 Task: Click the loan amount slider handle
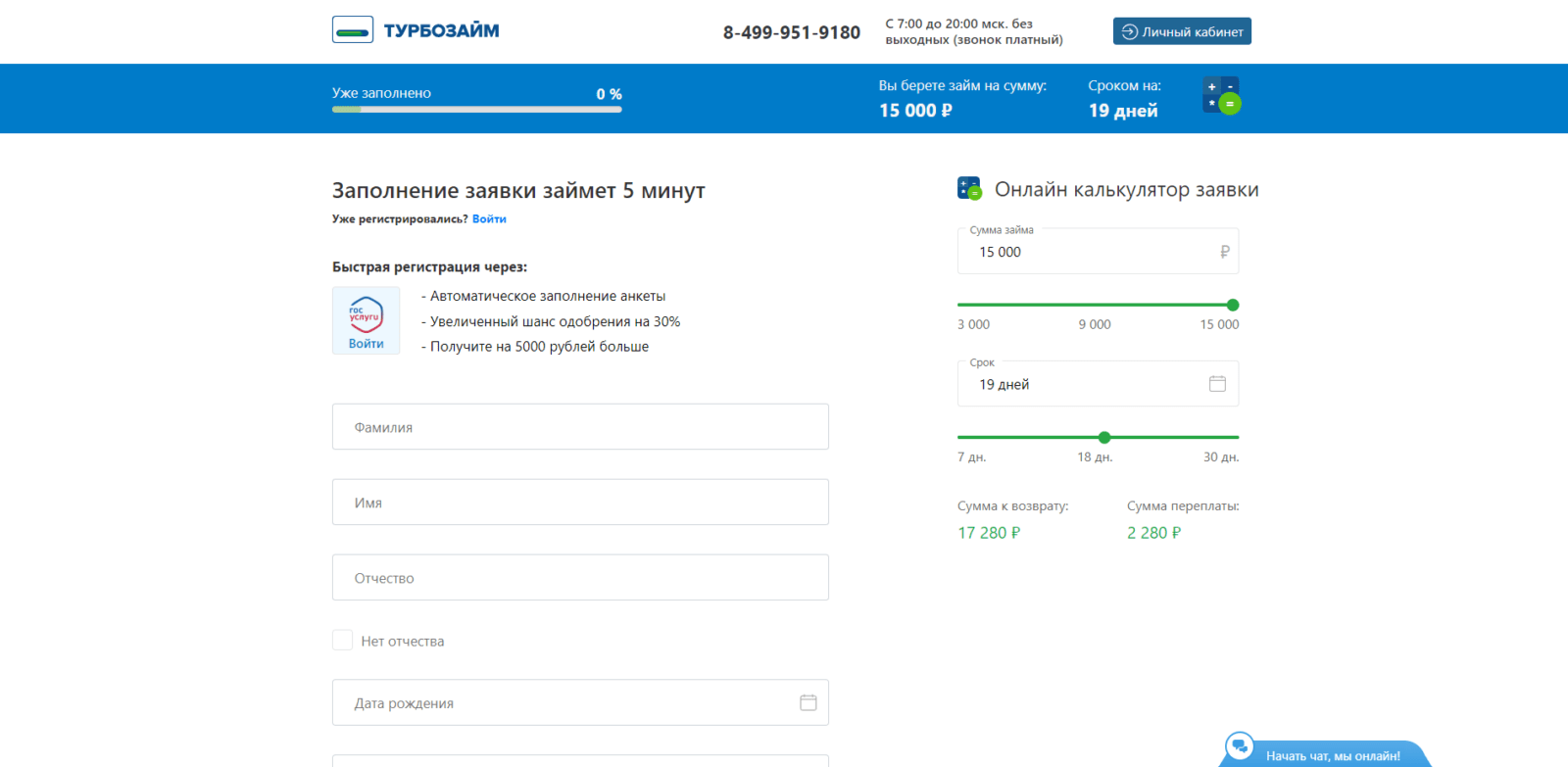[1233, 305]
